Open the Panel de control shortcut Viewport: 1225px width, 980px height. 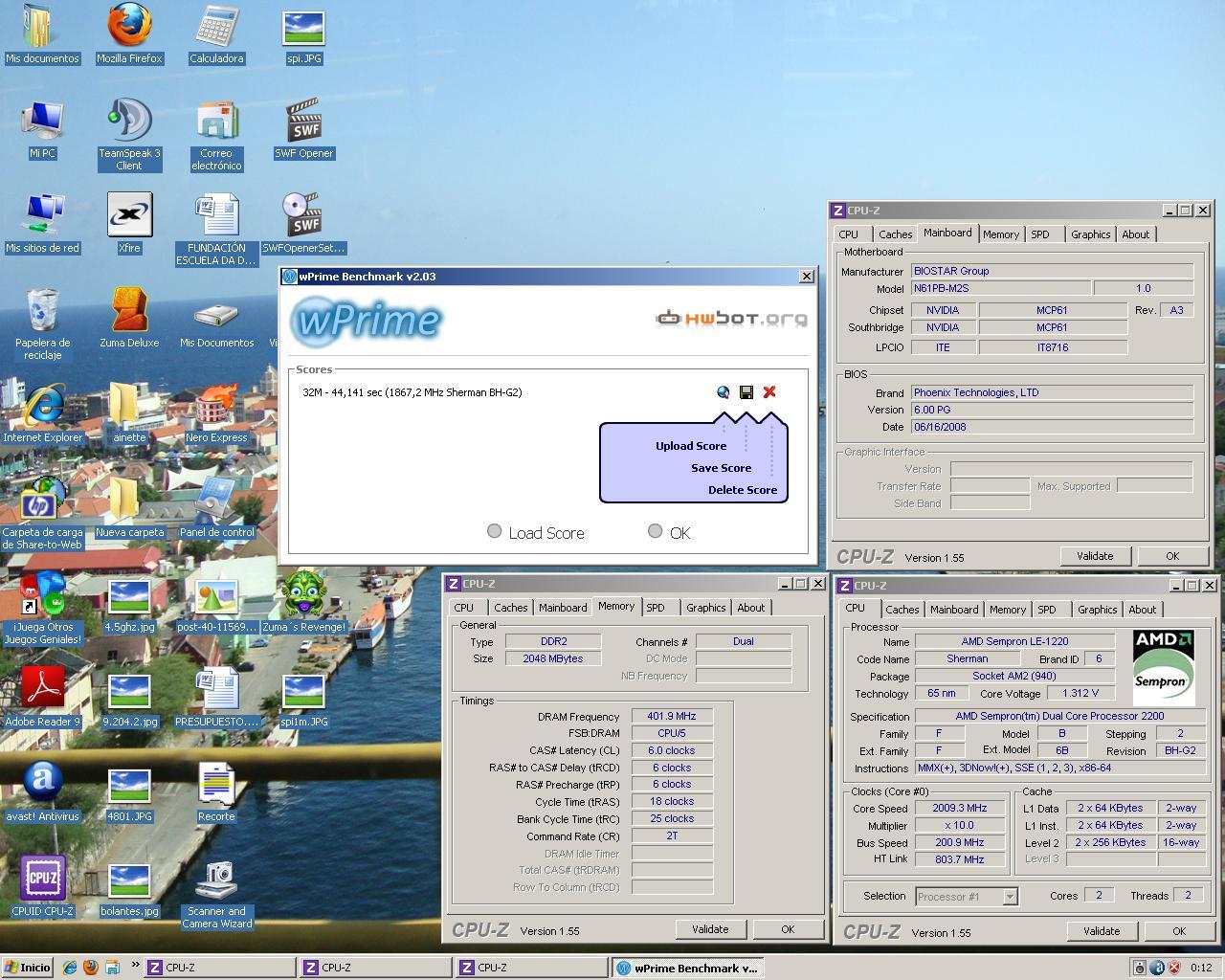tap(216, 507)
